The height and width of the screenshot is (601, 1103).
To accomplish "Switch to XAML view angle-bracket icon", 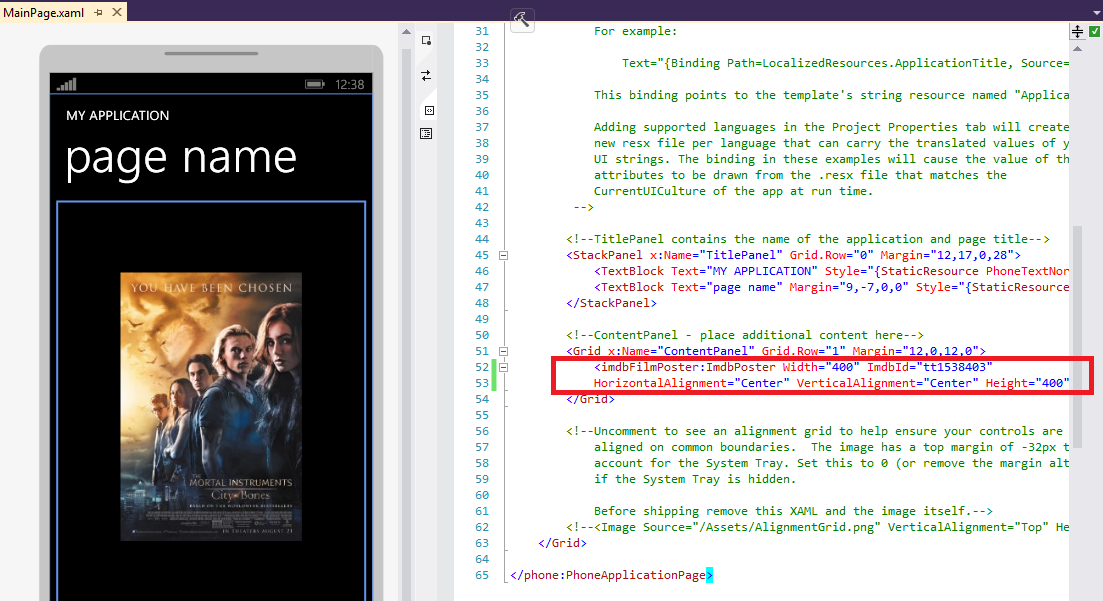I will click(x=428, y=110).
